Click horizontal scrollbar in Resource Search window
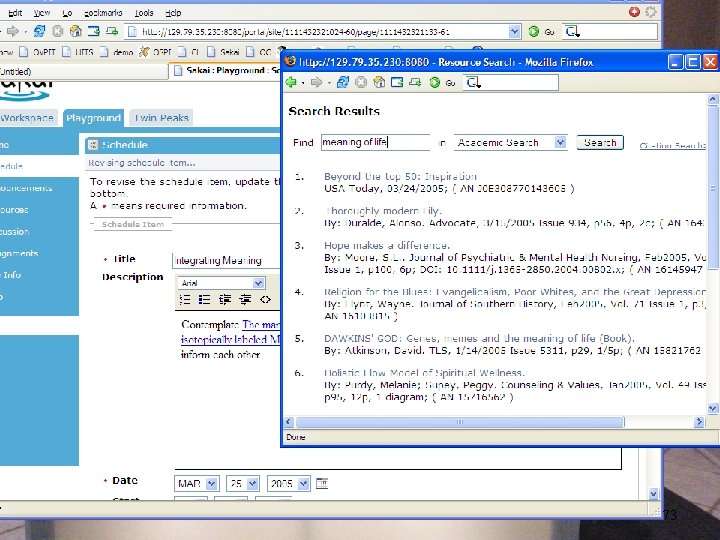 coord(460,422)
